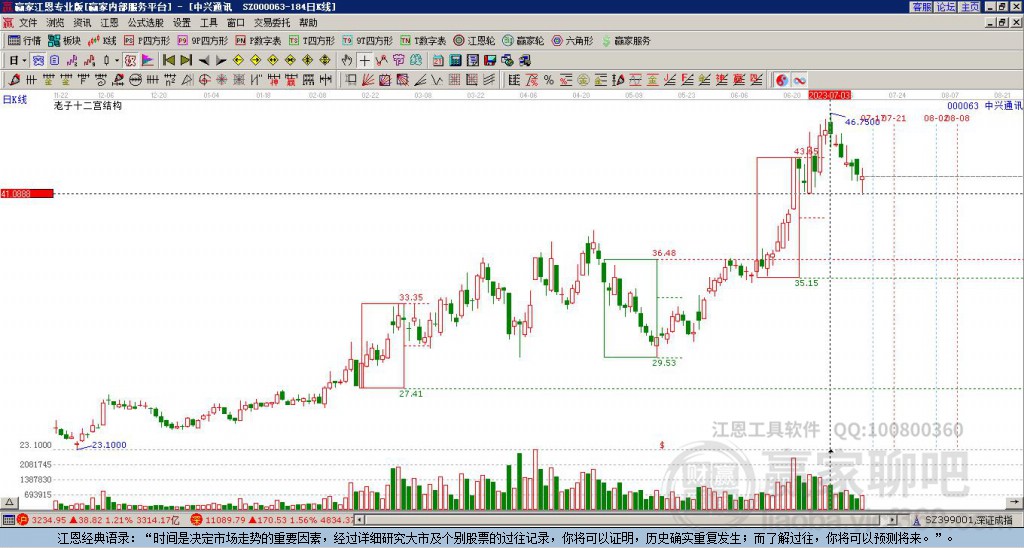Open the 六角形 hexagon tool
1024x548 pixels.
click(x=572, y=40)
